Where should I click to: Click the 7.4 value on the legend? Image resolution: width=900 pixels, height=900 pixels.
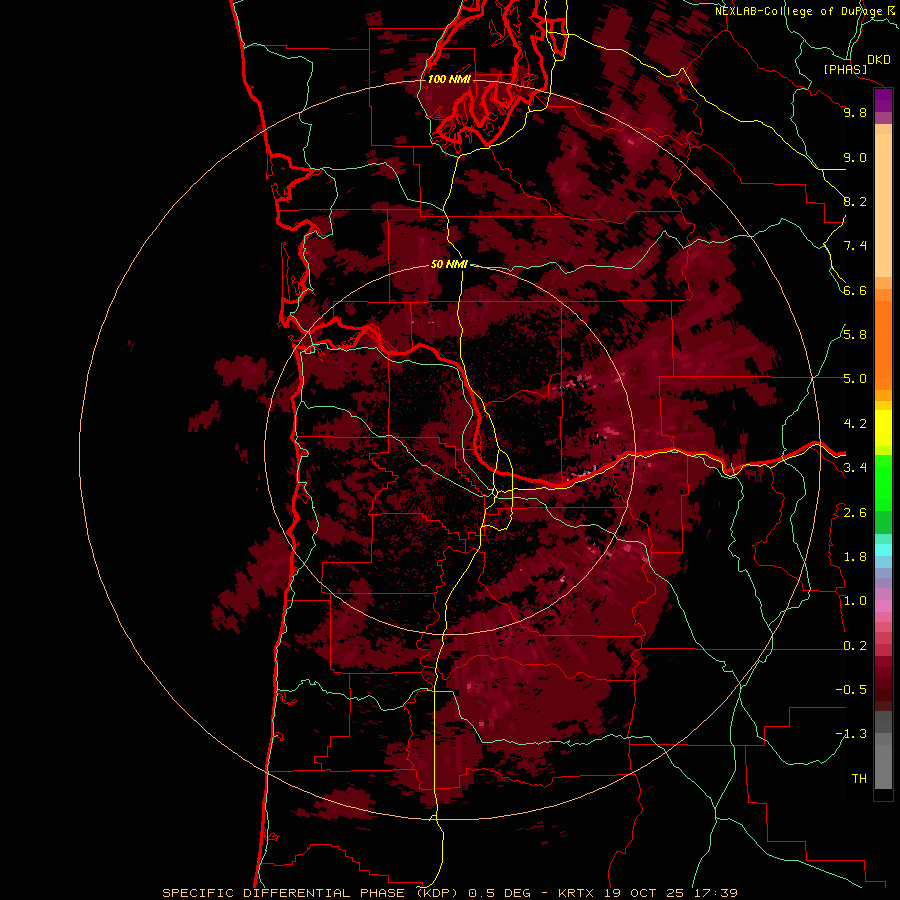pyautogui.click(x=855, y=246)
